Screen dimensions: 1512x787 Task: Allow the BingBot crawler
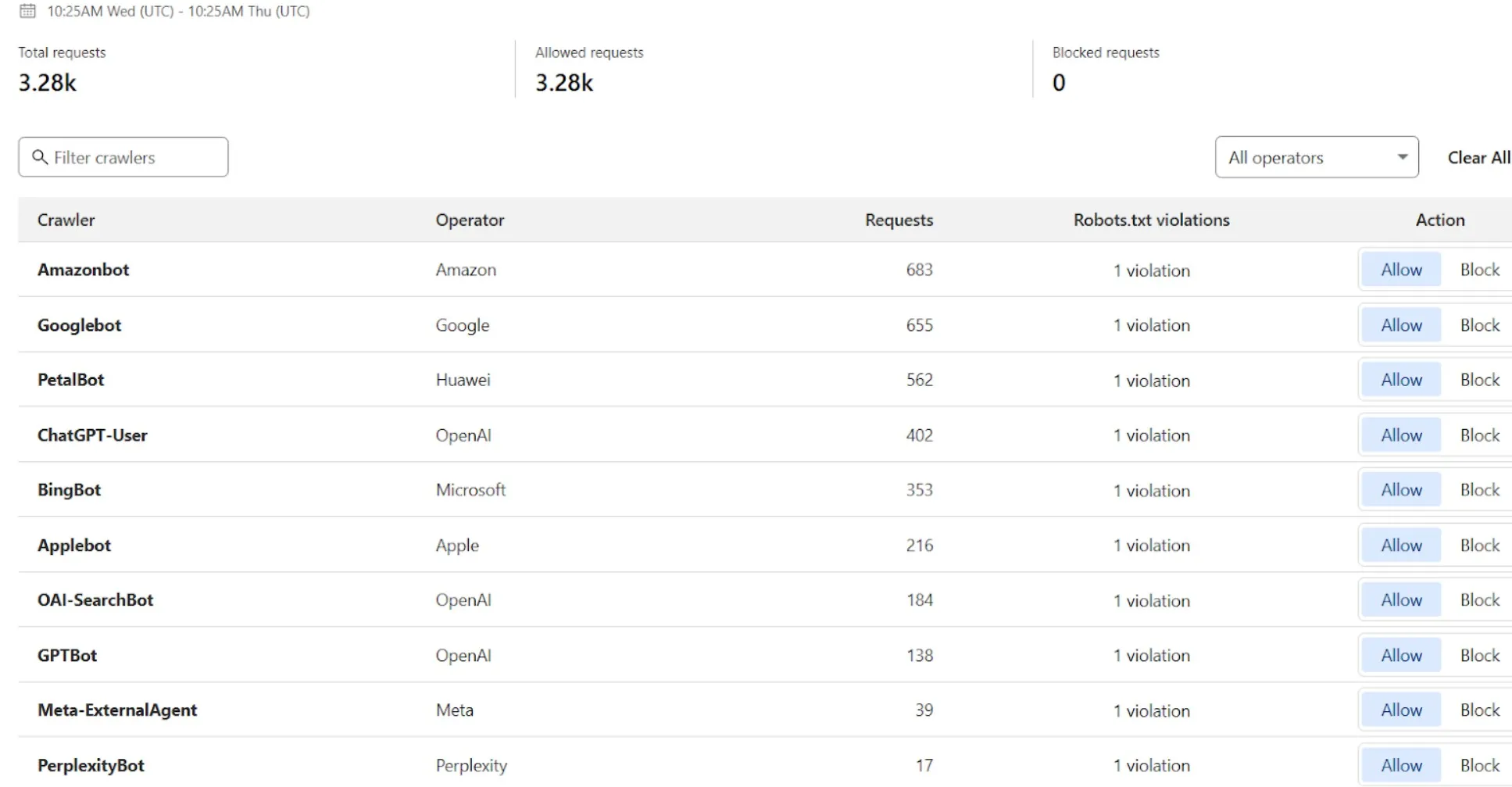tap(1399, 489)
